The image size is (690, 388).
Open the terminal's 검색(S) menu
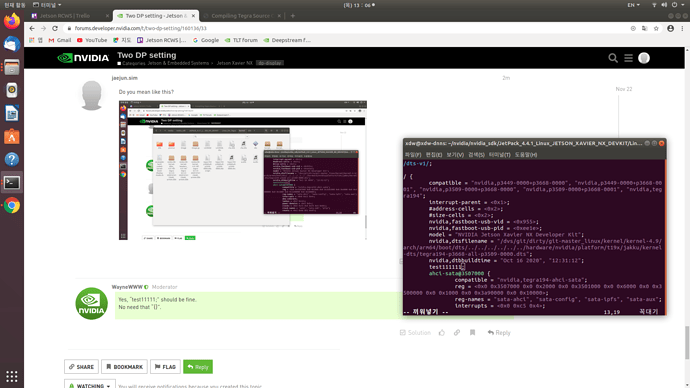(x=476, y=155)
